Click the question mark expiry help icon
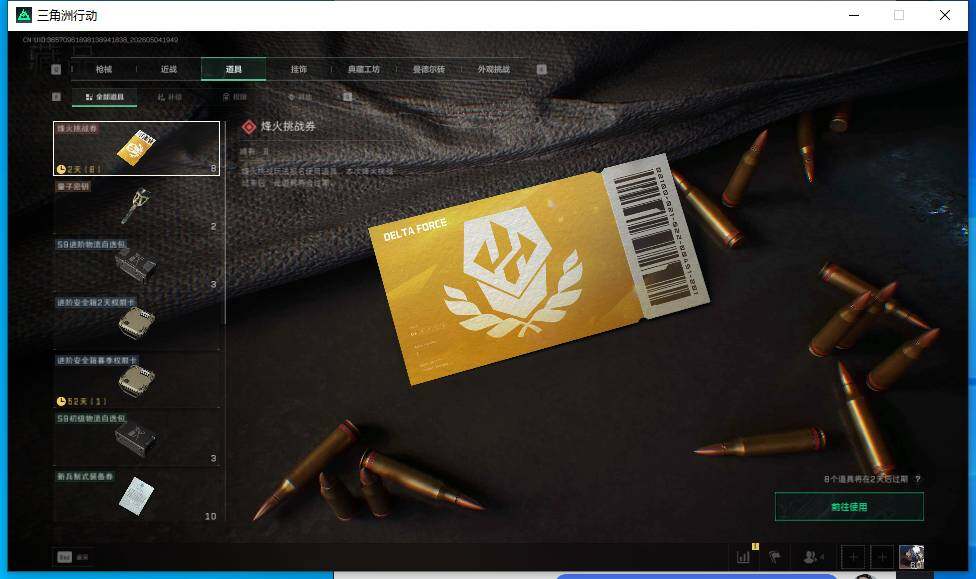Viewport: 976px width, 579px height. tap(918, 479)
